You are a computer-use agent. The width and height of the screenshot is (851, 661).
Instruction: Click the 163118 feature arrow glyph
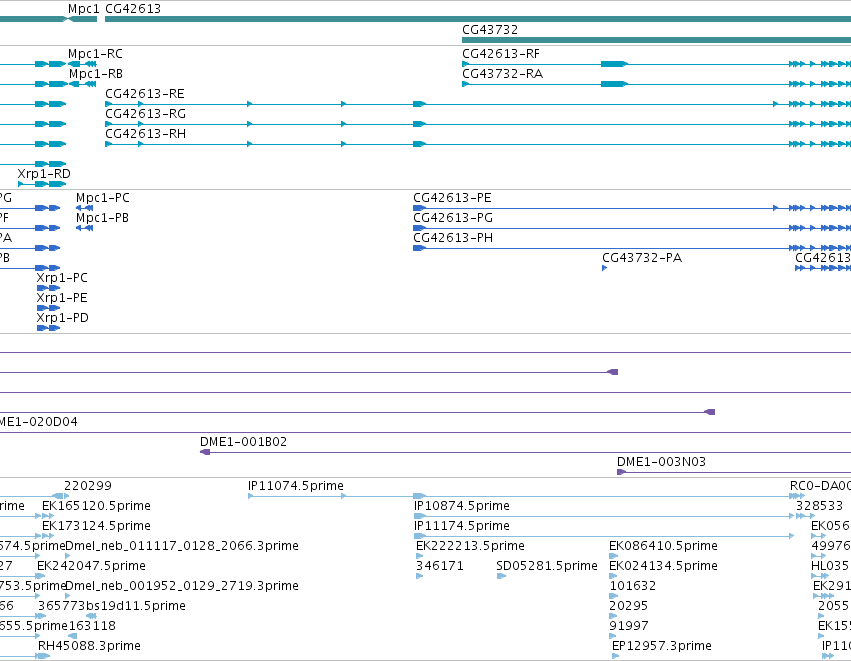(x=73, y=636)
